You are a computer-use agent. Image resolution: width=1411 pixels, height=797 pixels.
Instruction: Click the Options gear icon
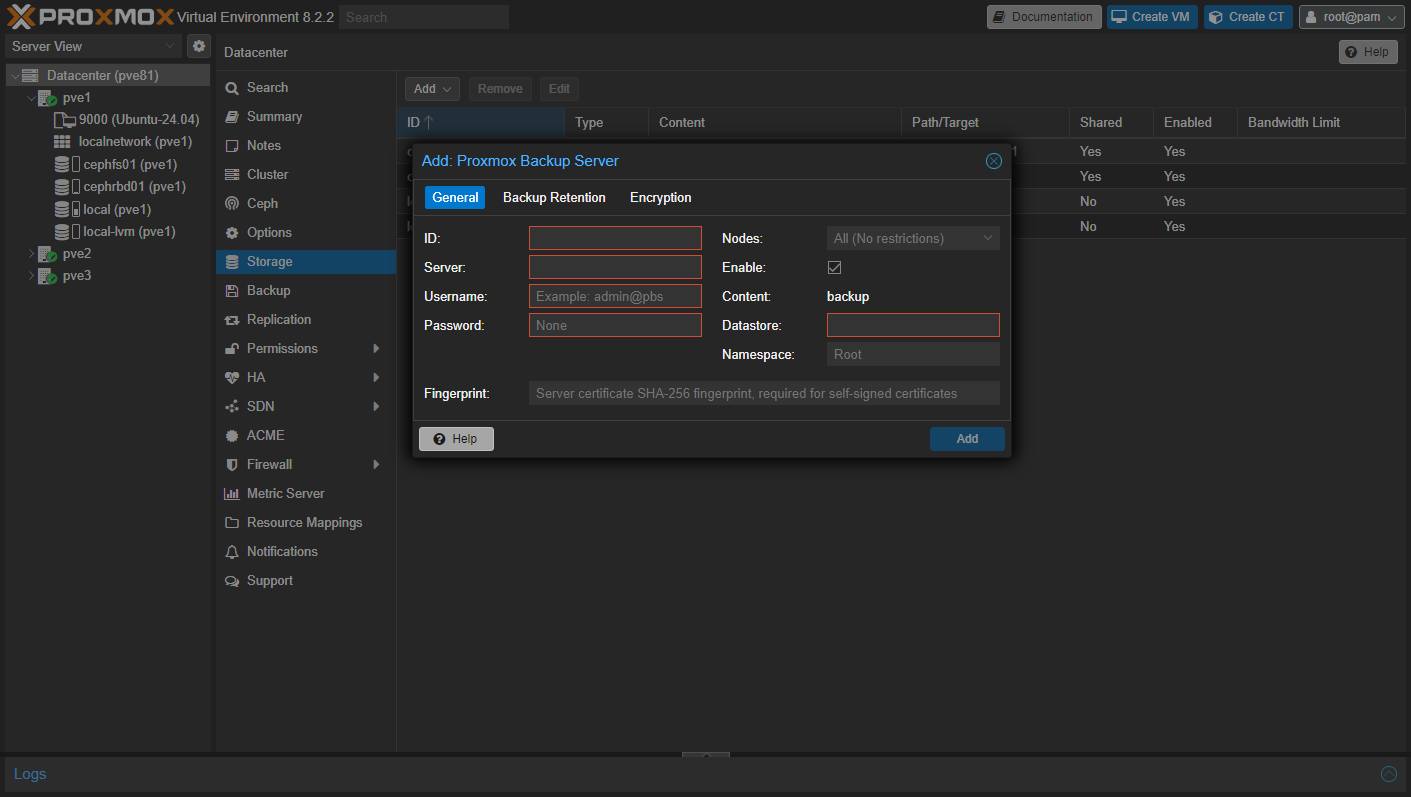click(232, 233)
